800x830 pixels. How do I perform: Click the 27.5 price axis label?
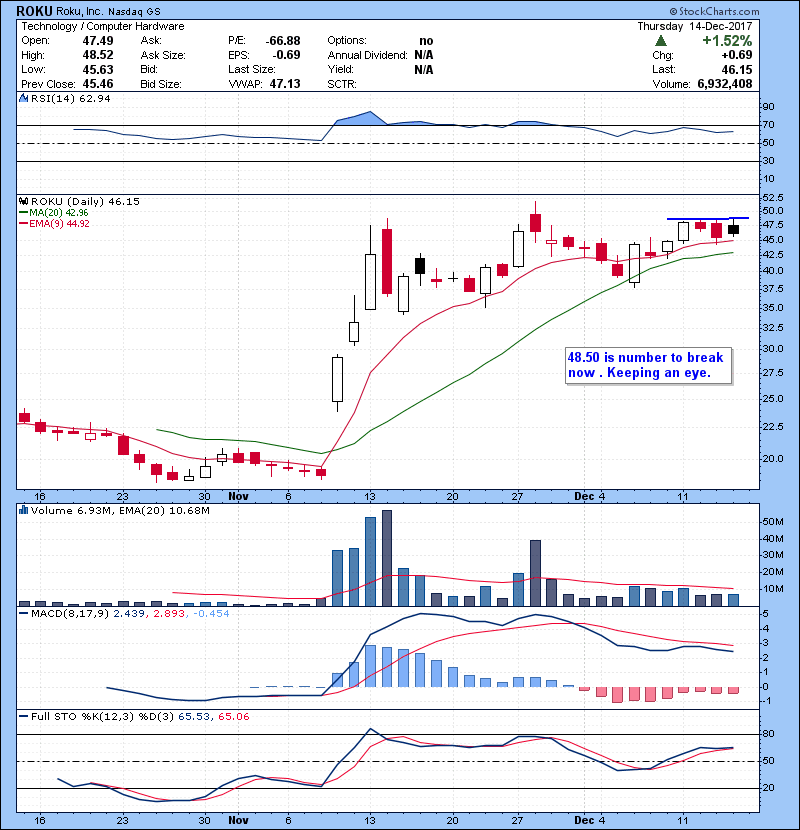772,373
